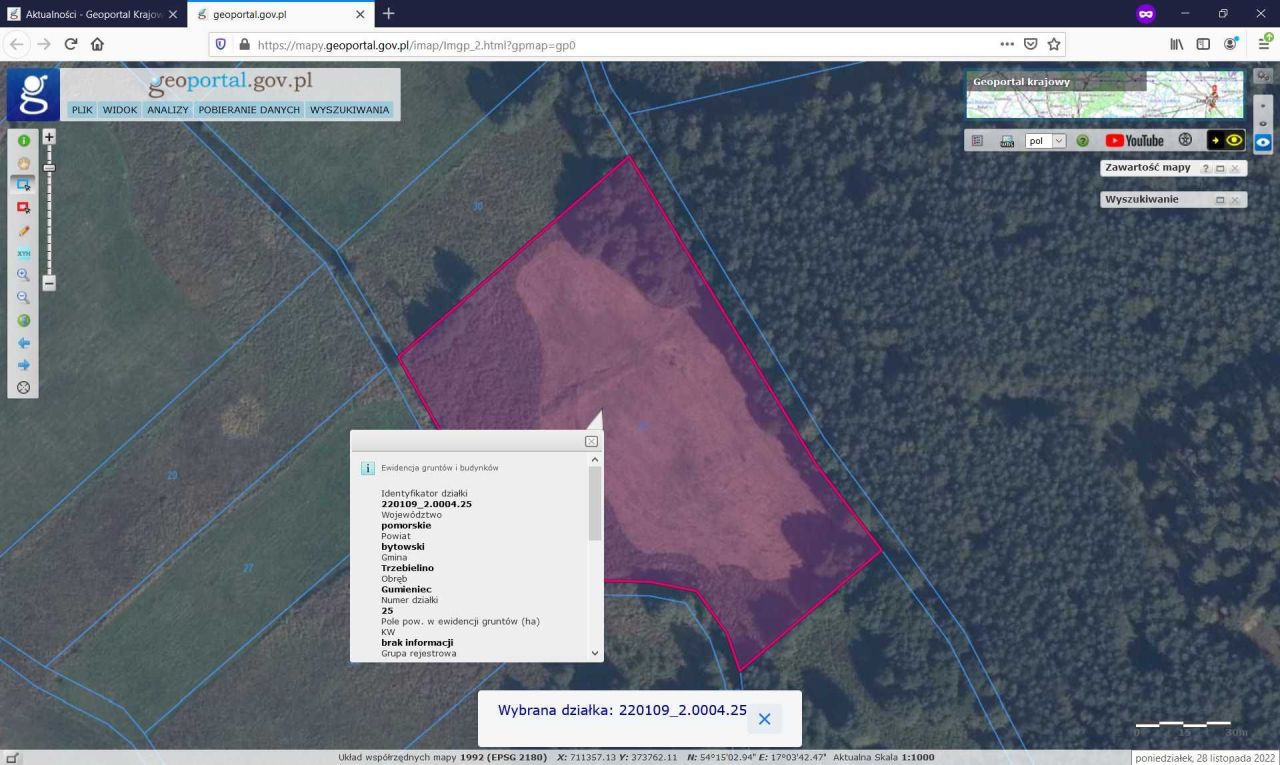Viewport: 1280px width, 765px height.
Task: Close the parcel info popup
Action: click(591, 441)
